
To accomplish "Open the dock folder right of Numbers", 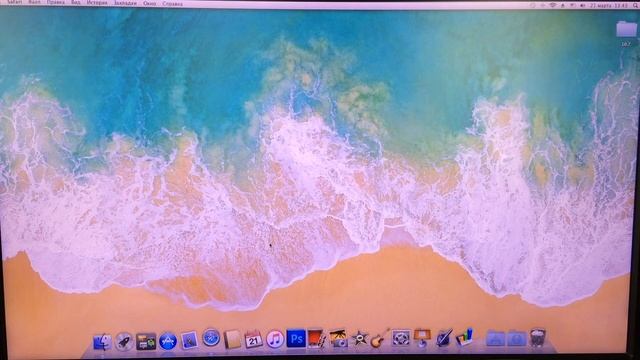I will pyautogui.click(x=495, y=338).
